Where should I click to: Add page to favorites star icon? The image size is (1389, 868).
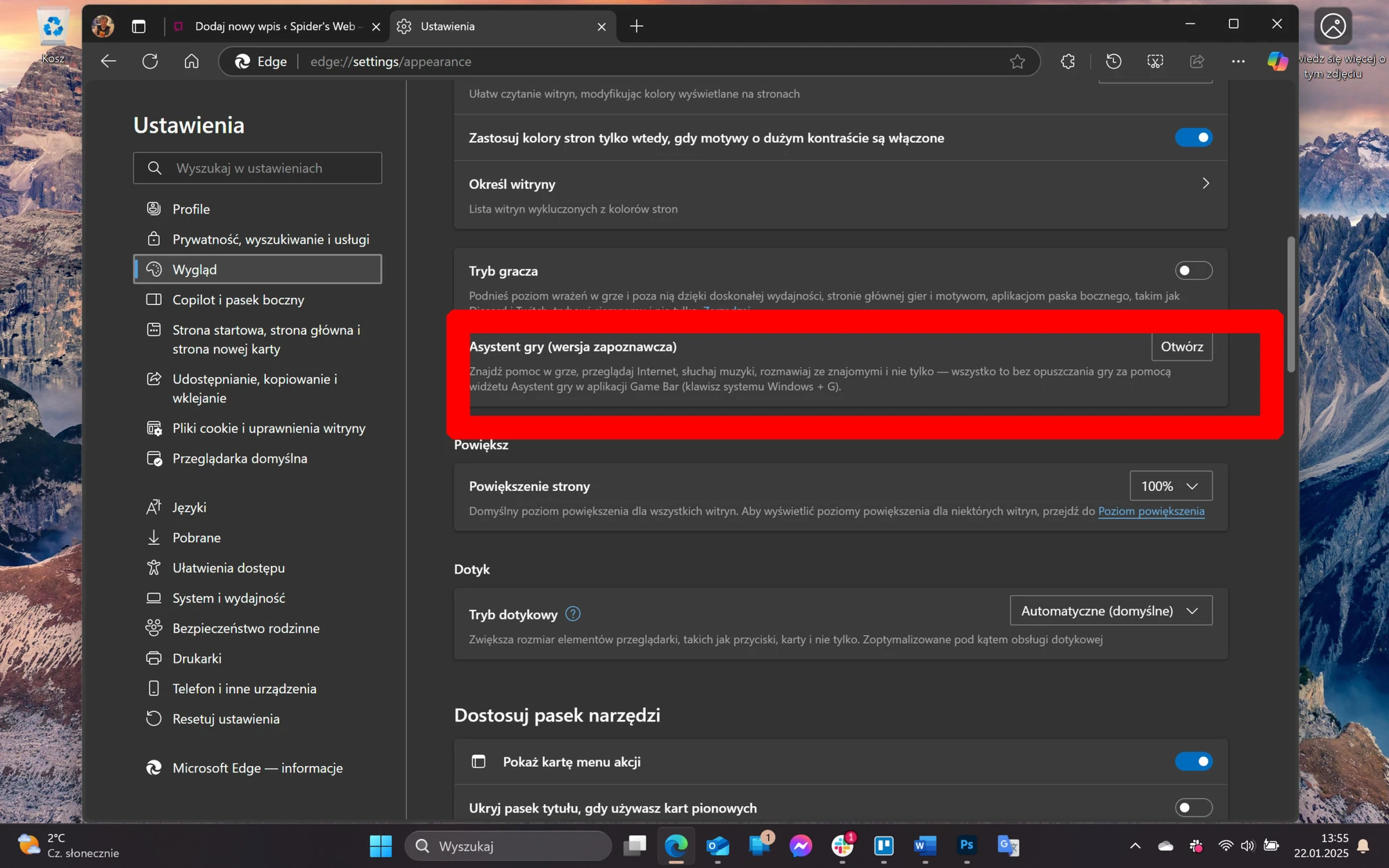pyautogui.click(x=1017, y=62)
